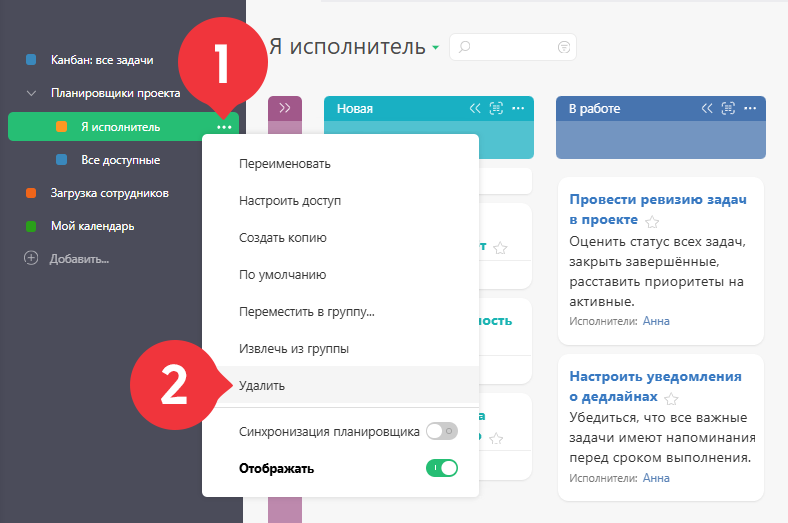Click the Отображать label
The height and width of the screenshot is (523, 788).
[x=276, y=469]
